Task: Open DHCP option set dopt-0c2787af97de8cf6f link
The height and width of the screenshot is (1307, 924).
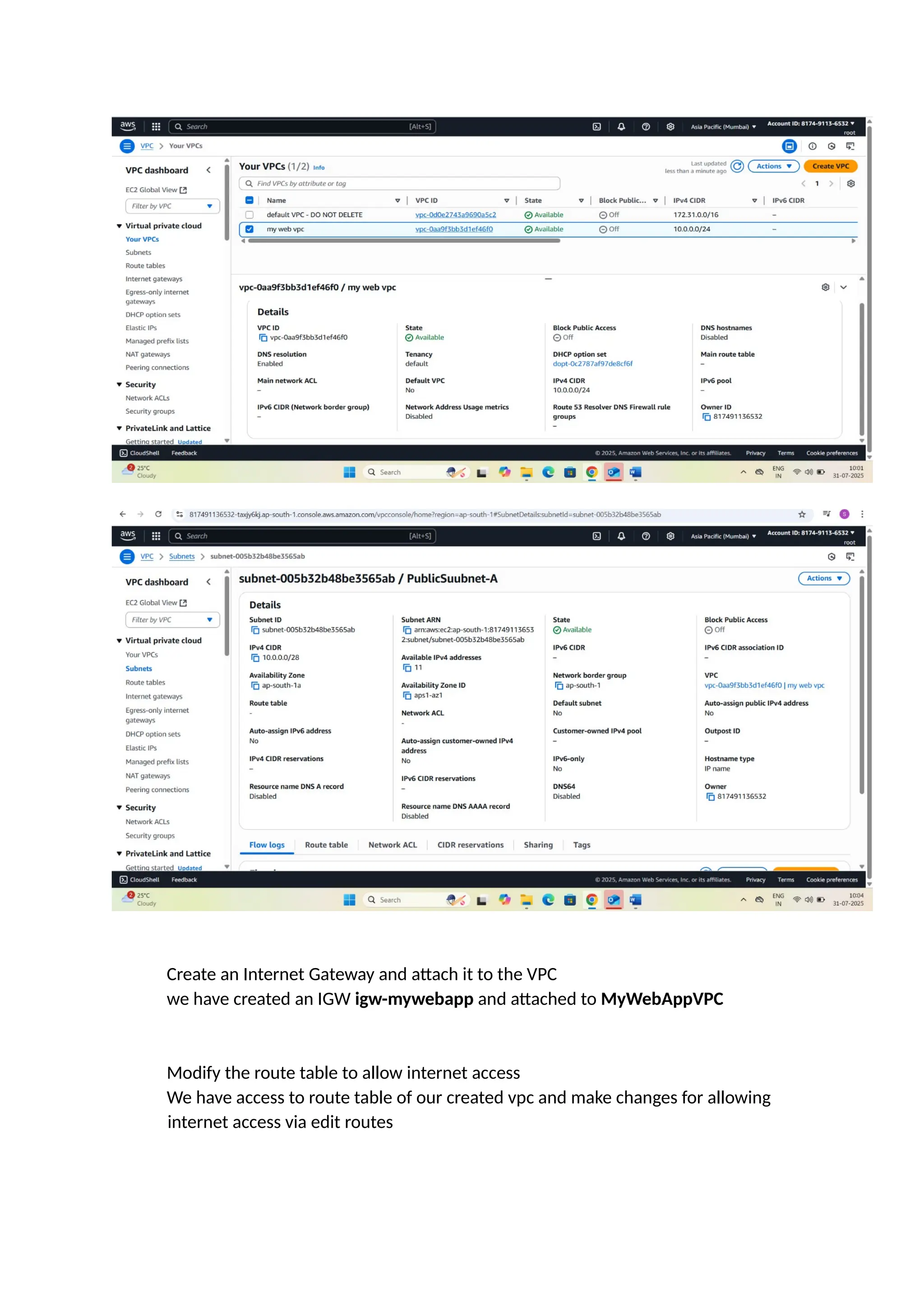Action: point(592,364)
